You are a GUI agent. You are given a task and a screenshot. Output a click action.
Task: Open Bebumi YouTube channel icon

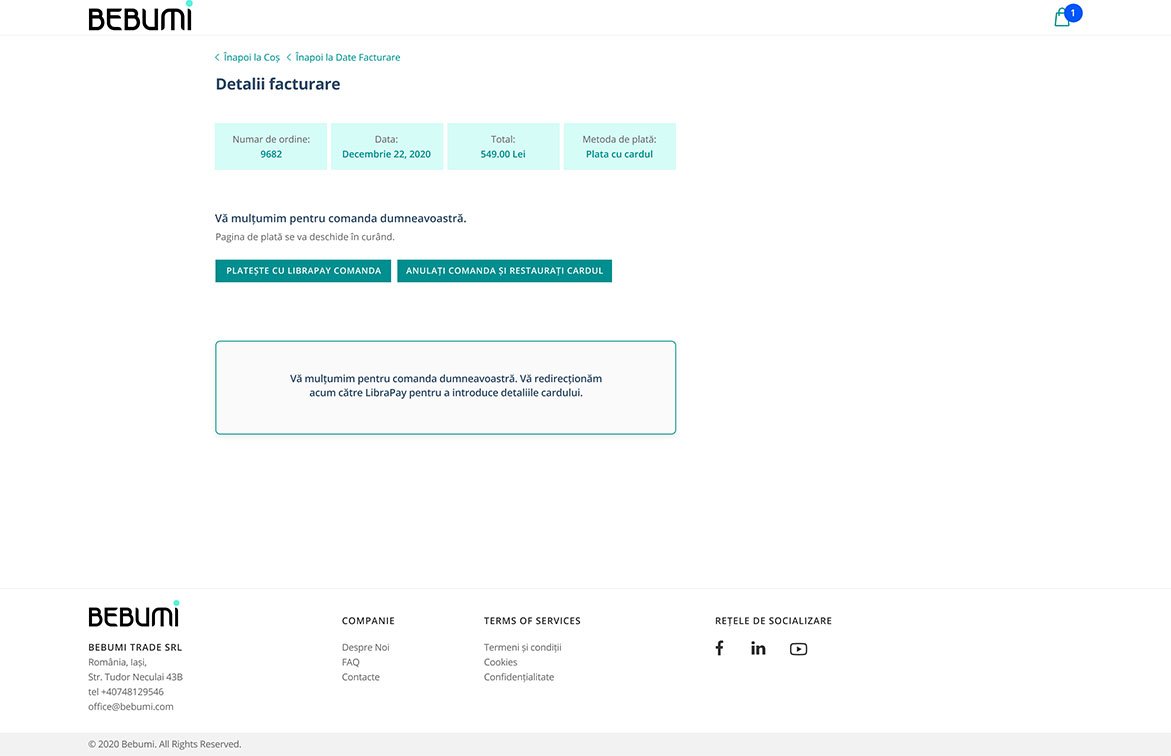[798, 649]
